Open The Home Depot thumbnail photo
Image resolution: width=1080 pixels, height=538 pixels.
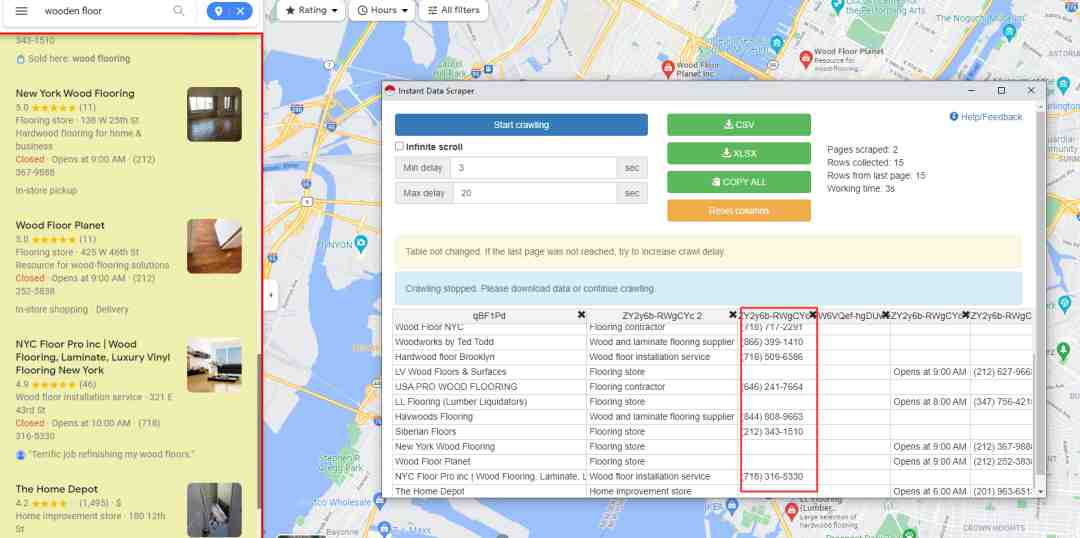pos(214,510)
